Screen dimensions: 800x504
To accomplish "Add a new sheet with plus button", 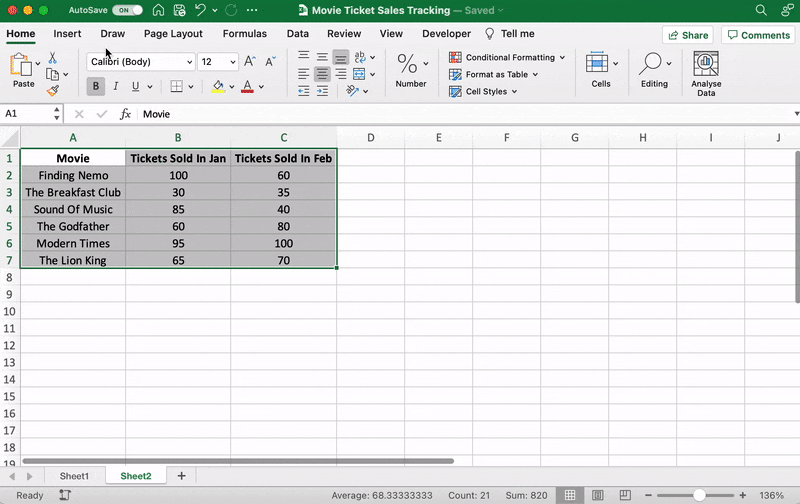I will pyautogui.click(x=181, y=476).
